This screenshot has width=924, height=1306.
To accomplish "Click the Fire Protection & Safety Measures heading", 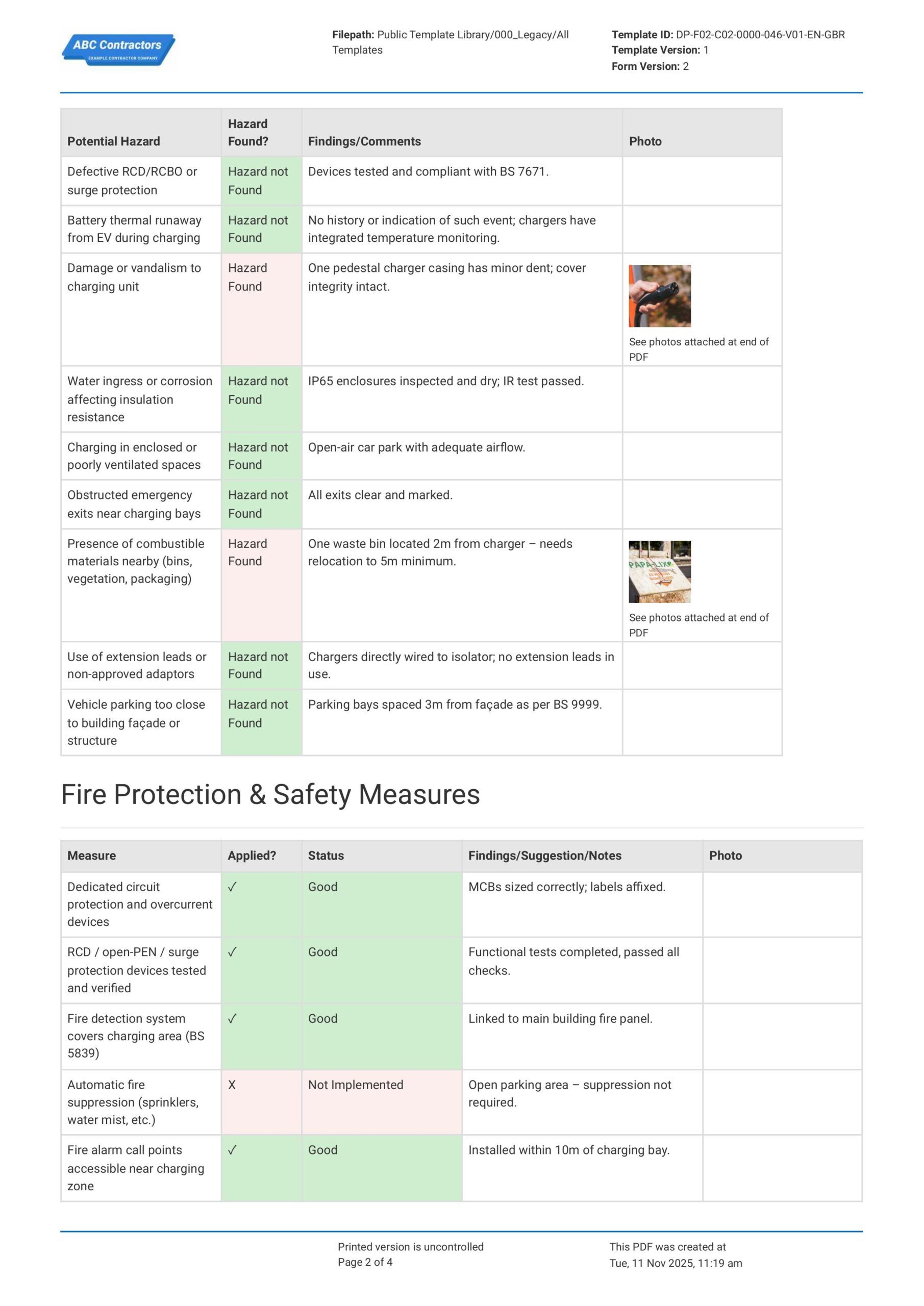I will [x=270, y=794].
